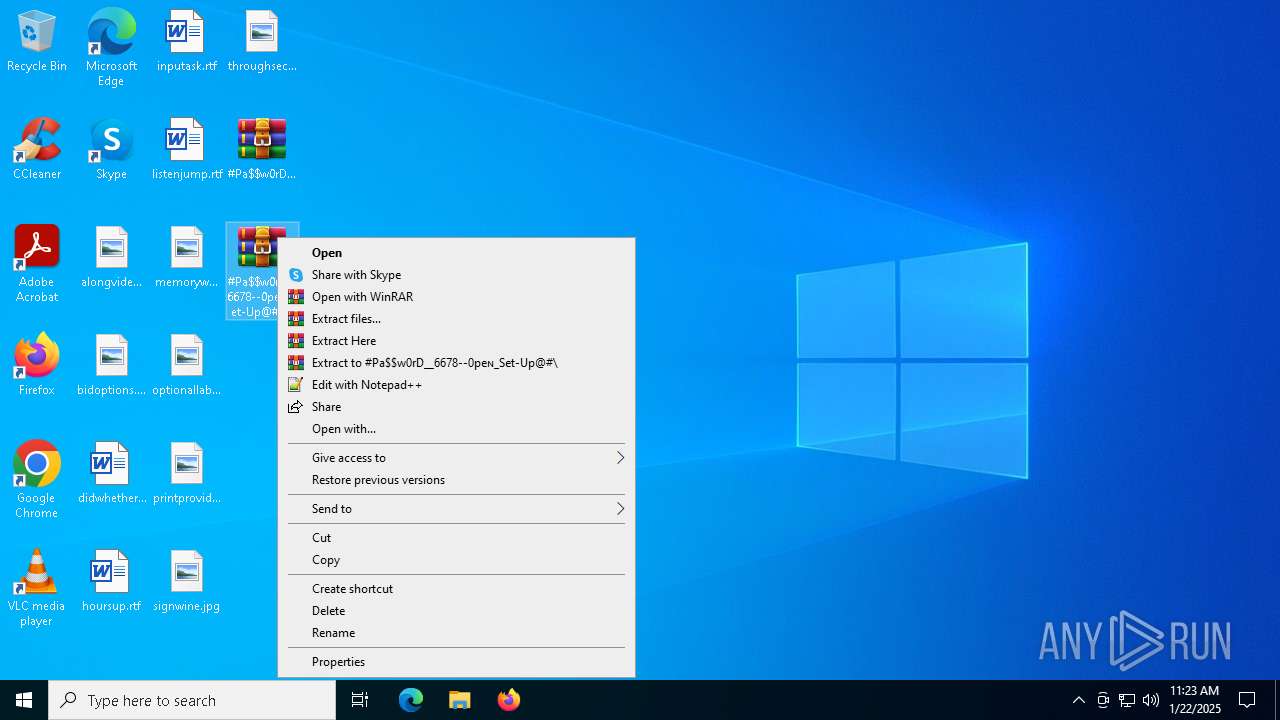Select the CCleaner desktop shortcut

[37, 149]
